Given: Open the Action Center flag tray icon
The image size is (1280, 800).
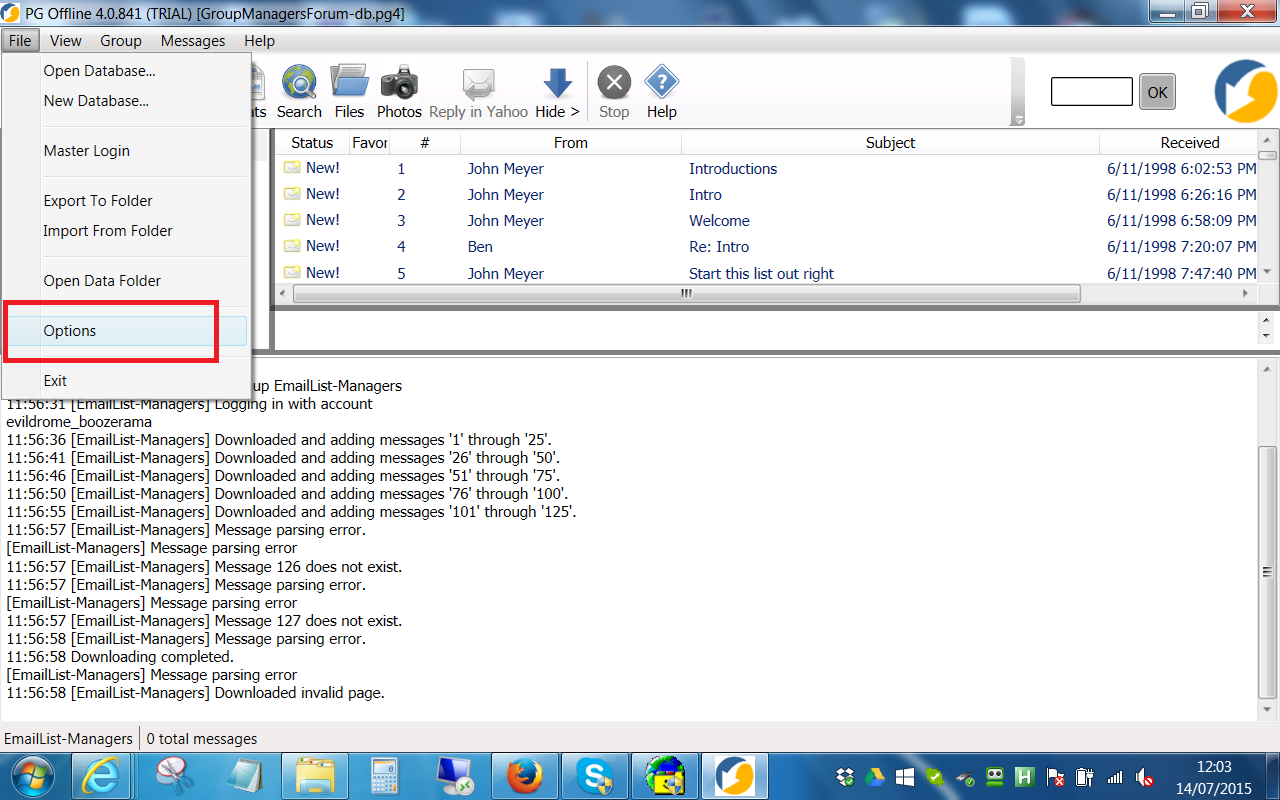Looking at the screenshot, I should click(x=1054, y=777).
